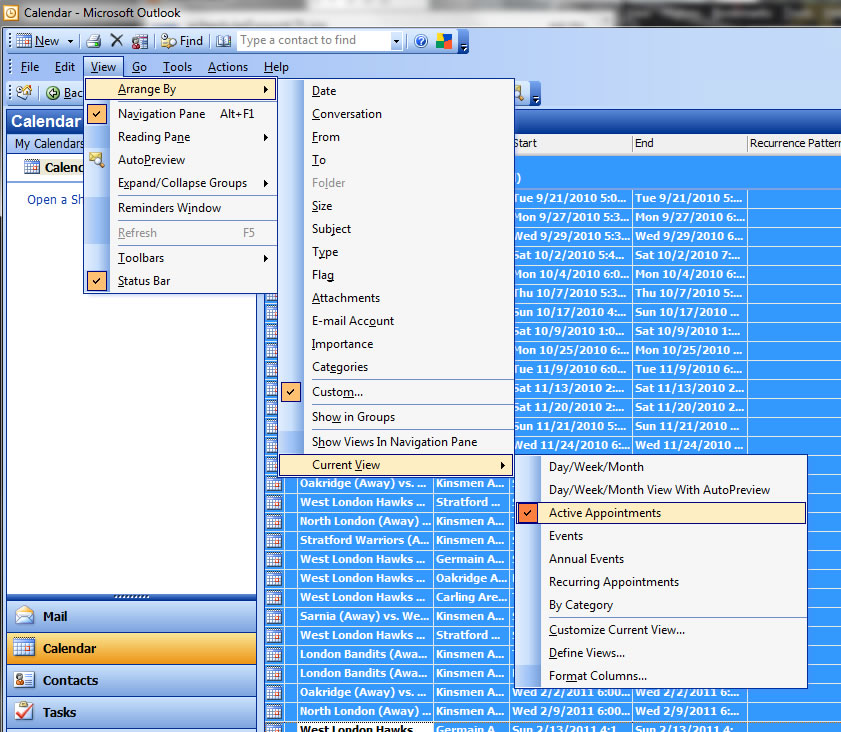Open Find with the toolbar Find button
This screenshot has width=841, height=732.
point(182,41)
